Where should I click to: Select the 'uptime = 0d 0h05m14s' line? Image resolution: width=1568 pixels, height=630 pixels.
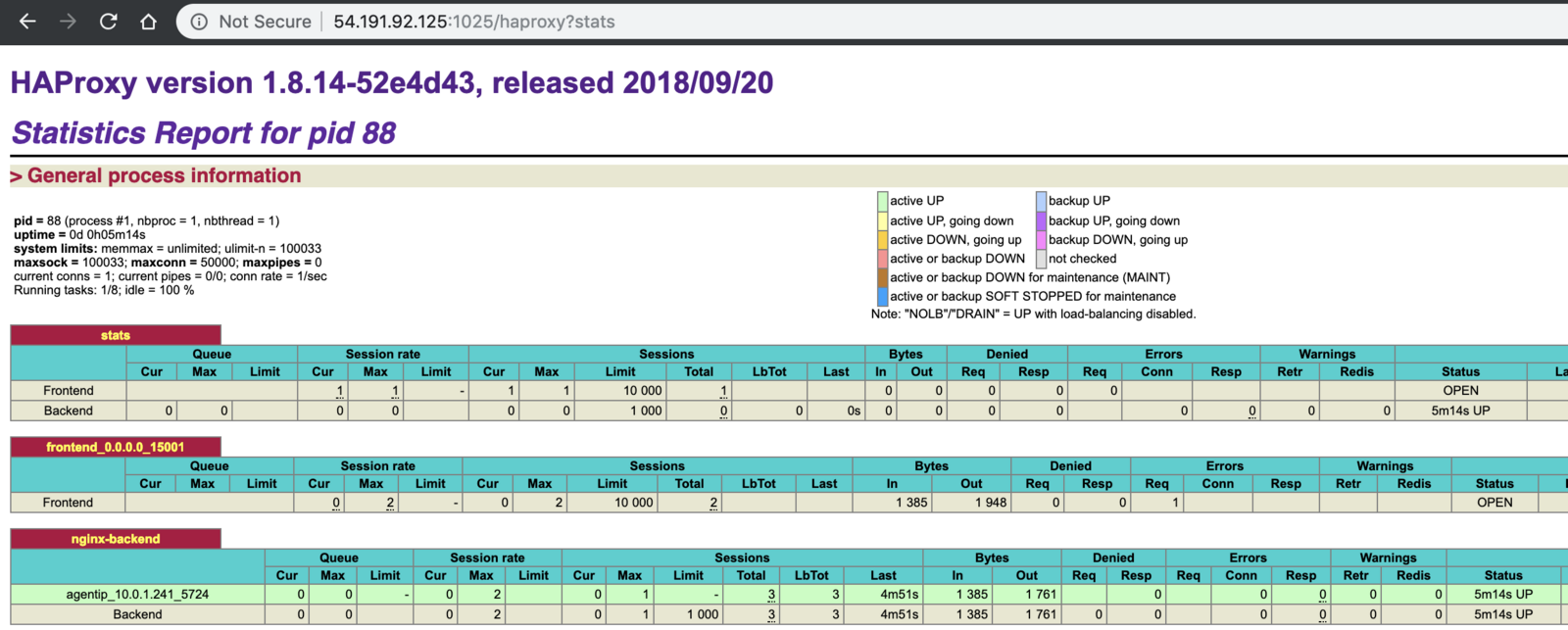79,235
